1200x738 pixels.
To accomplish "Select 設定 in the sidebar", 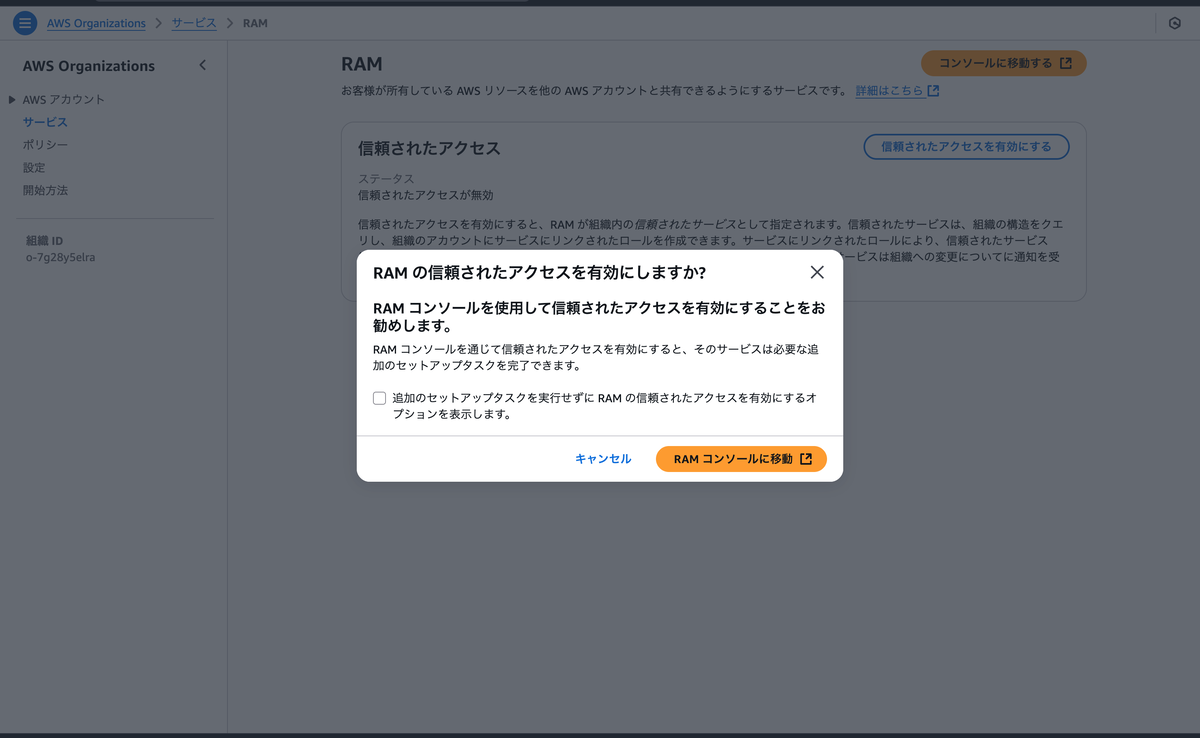I will [x=34, y=167].
